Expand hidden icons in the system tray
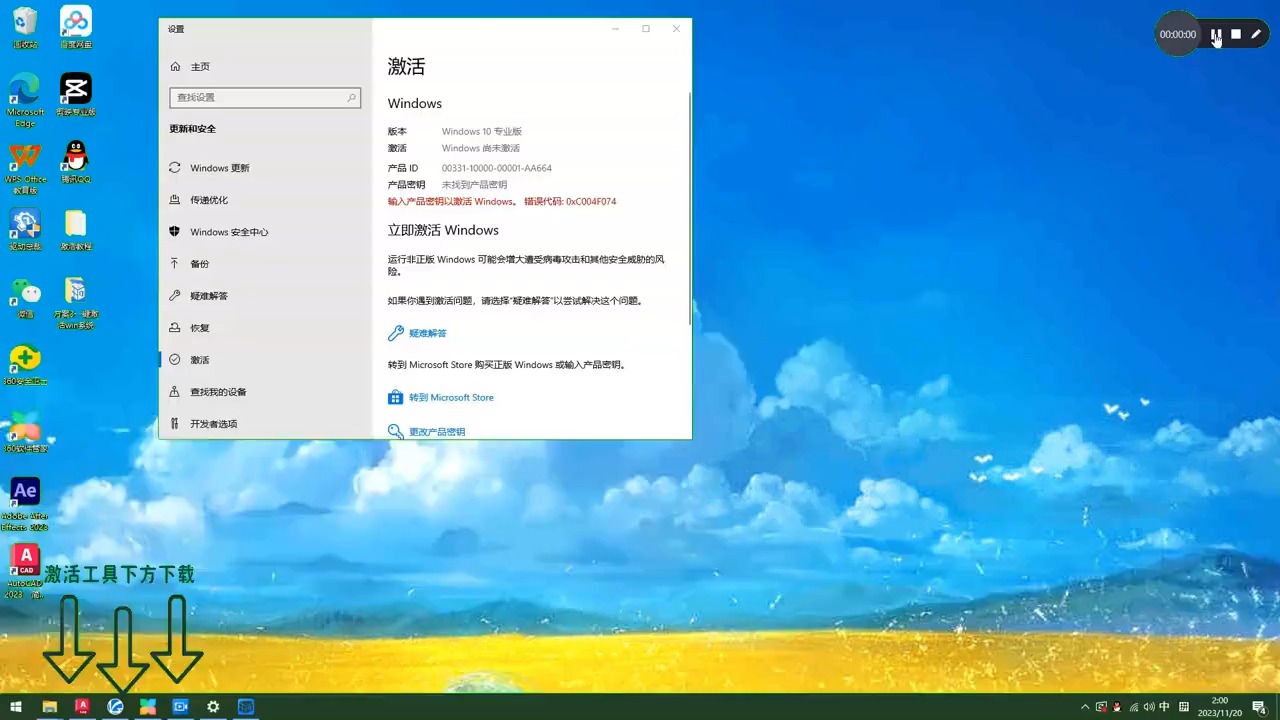 pyautogui.click(x=1084, y=707)
